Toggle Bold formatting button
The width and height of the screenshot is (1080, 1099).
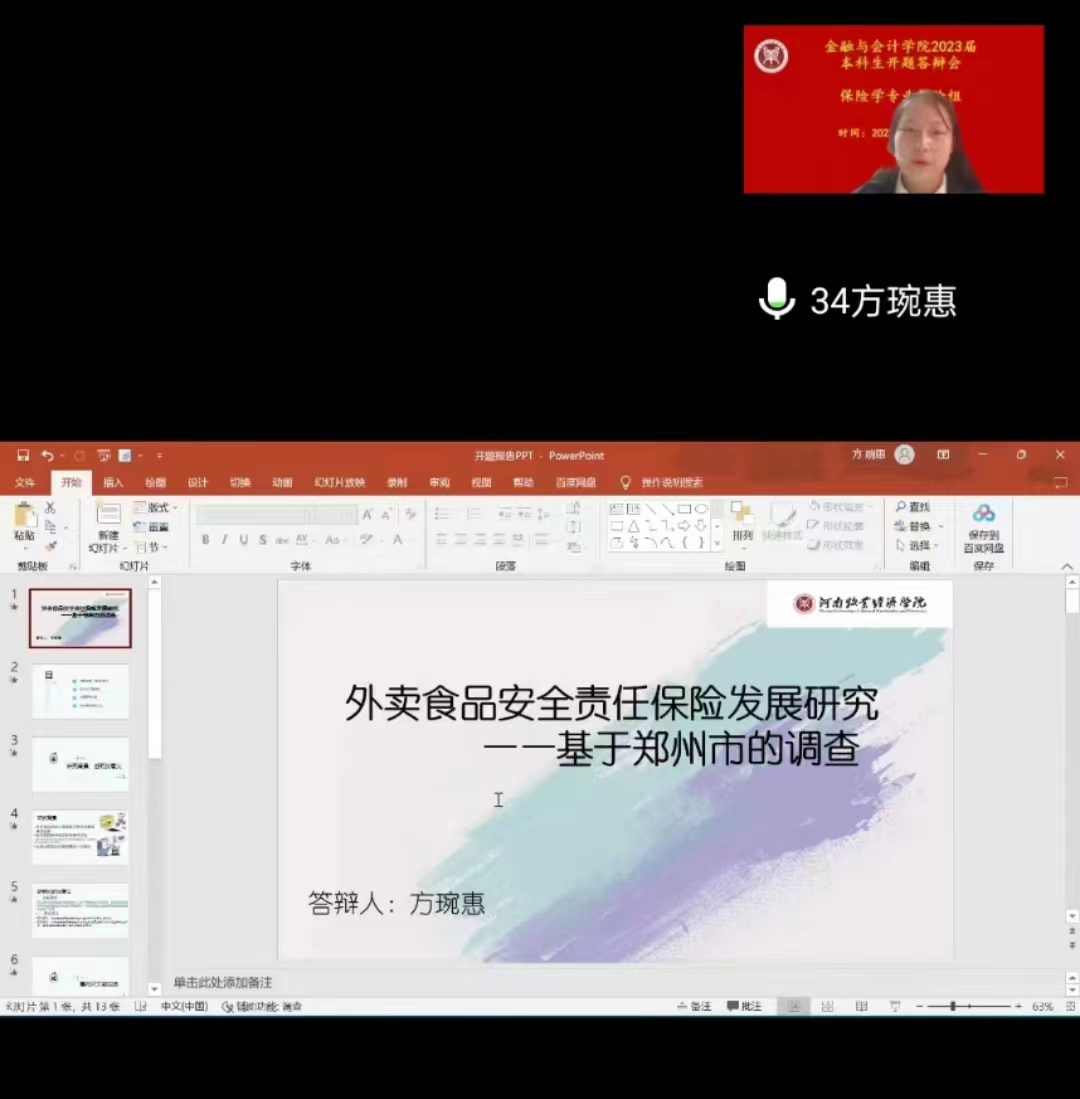(x=206, y=540)
